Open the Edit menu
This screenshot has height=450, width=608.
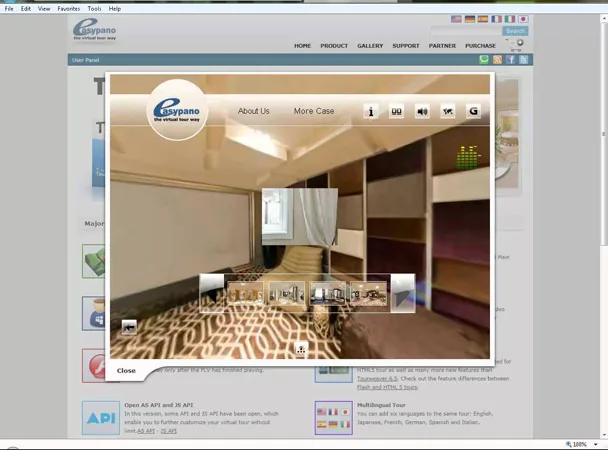(26, 9)
